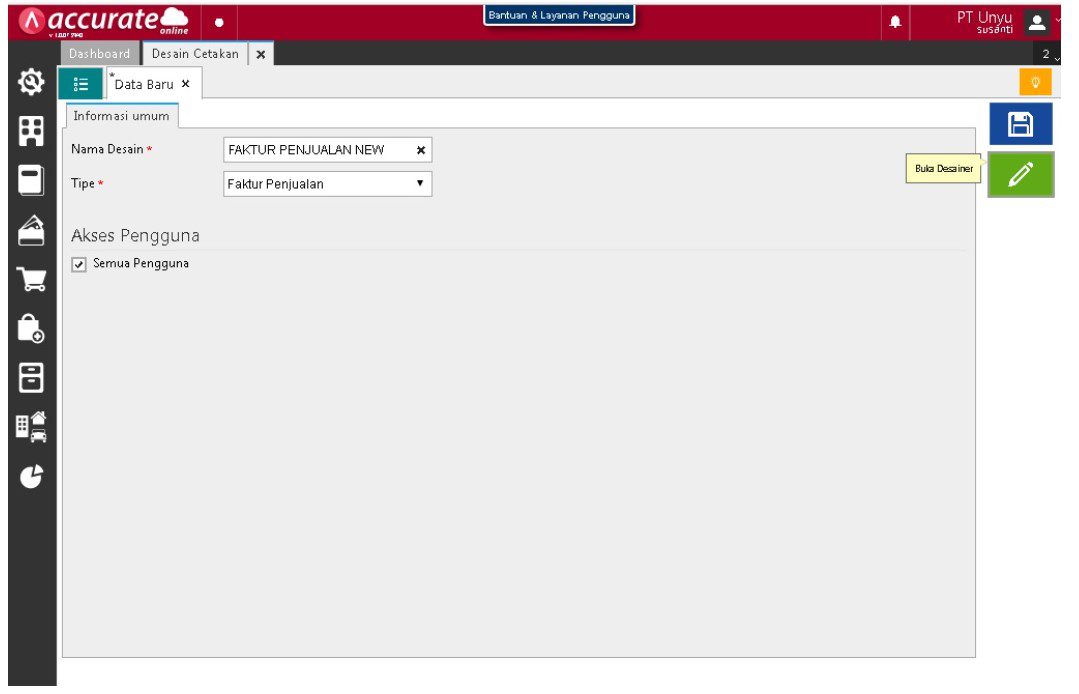The image size is (1079, 694).
Task: Open Bantuan & Layanan Pengguna
Action: [x=560, y=14]
